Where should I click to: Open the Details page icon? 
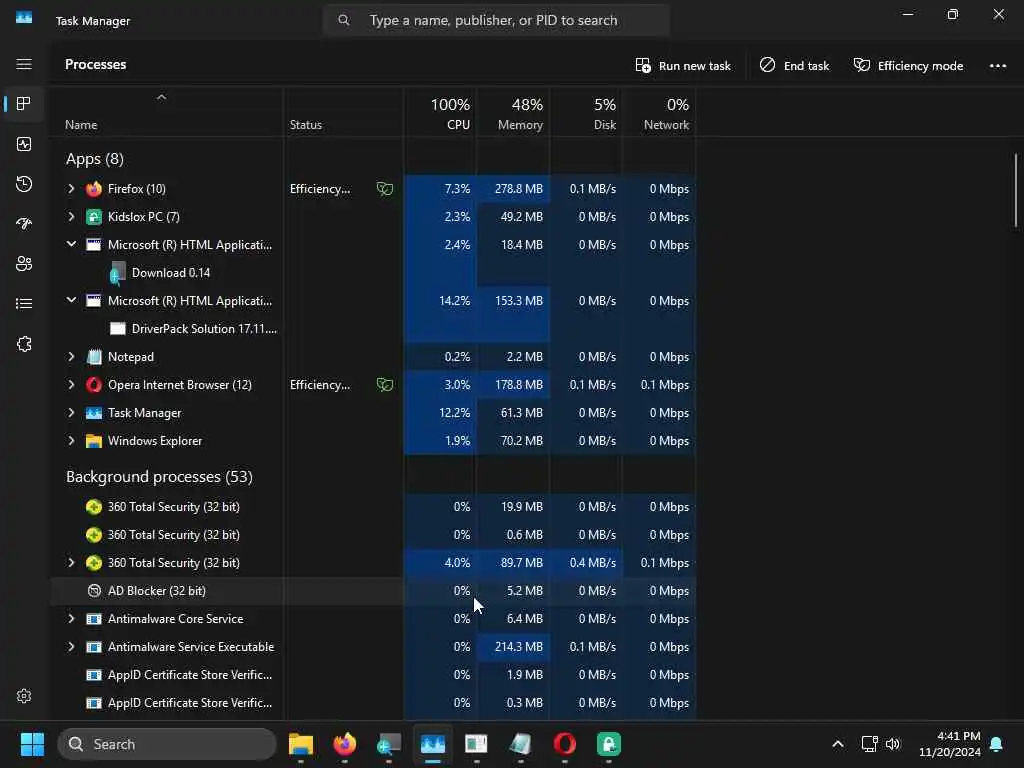24,304
